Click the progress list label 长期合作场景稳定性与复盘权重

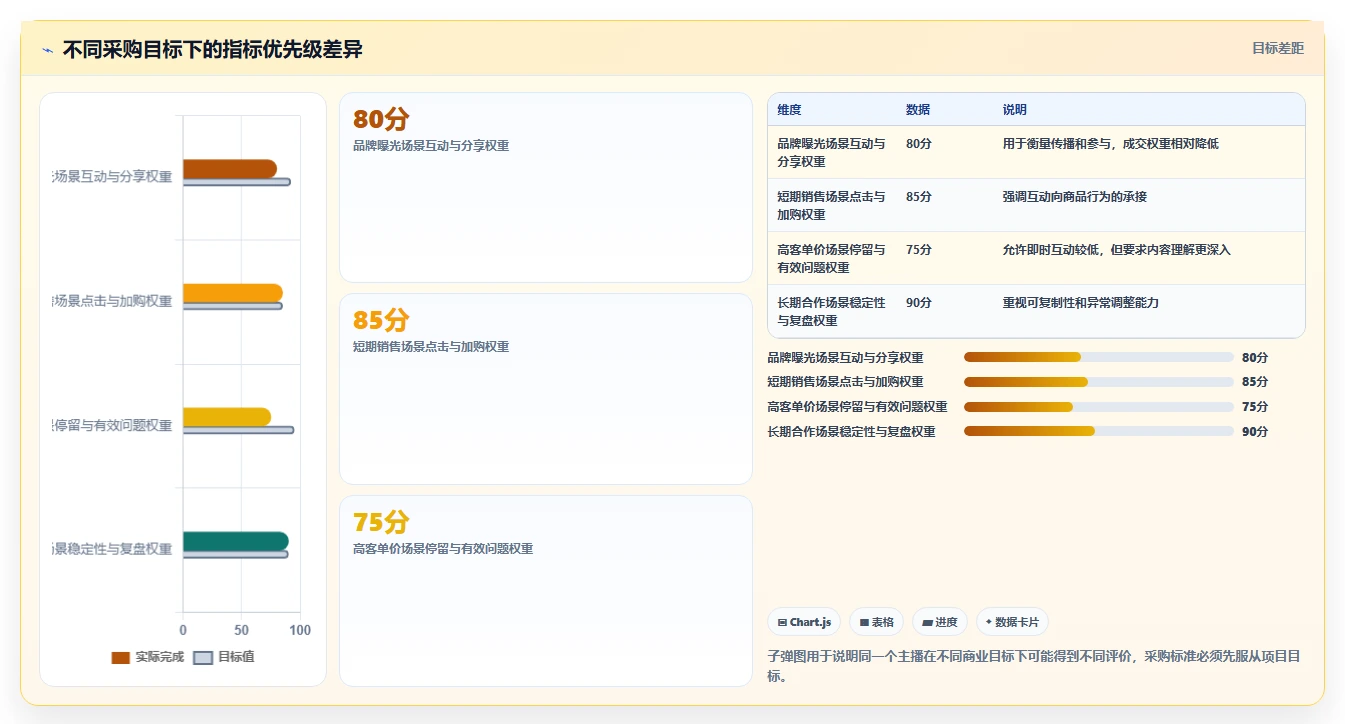(851, 431)
